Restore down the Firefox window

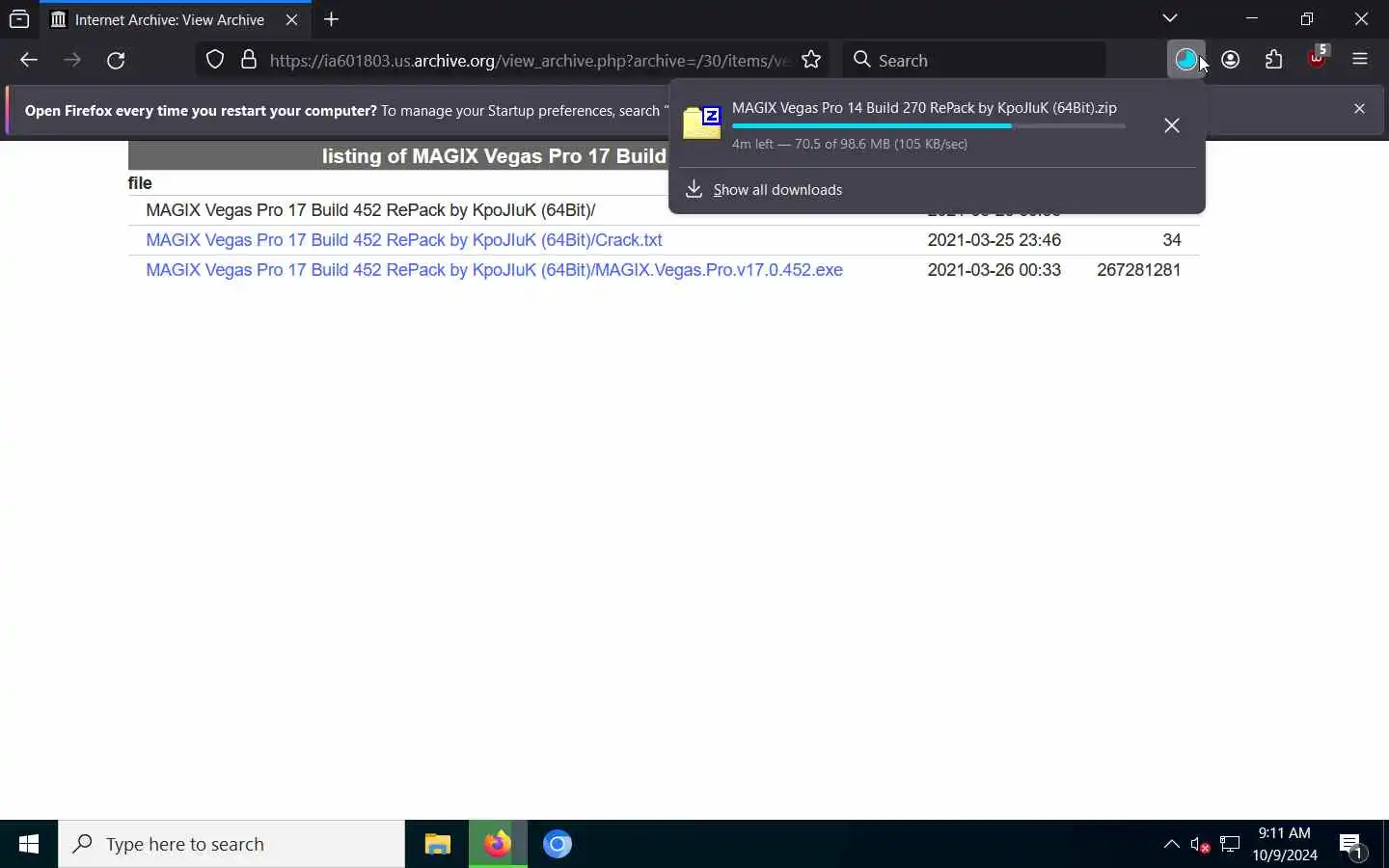coord(1307,18)
